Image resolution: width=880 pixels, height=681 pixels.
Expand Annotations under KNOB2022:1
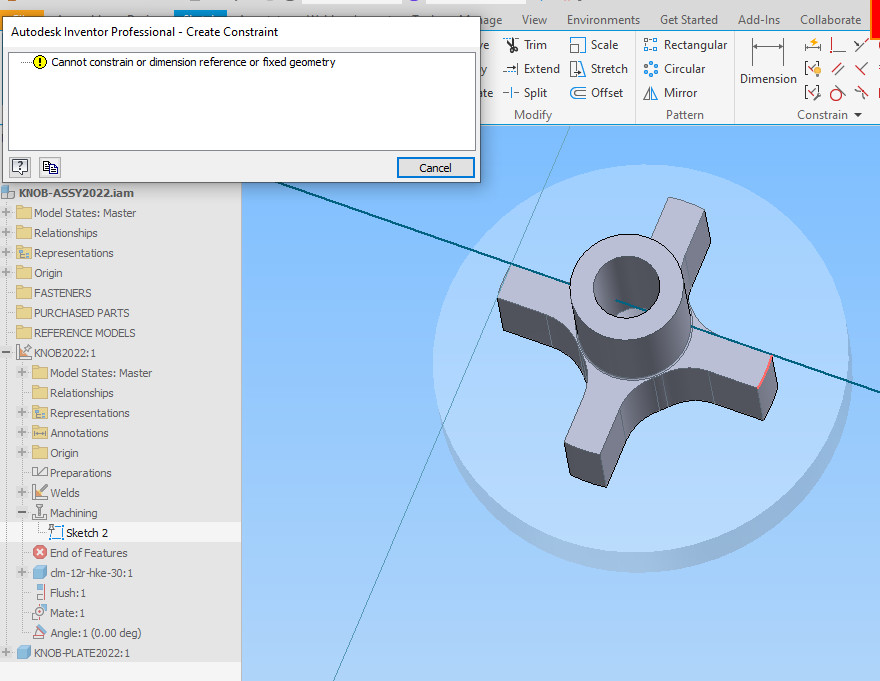pyautogui.click(x=20, y=432)
